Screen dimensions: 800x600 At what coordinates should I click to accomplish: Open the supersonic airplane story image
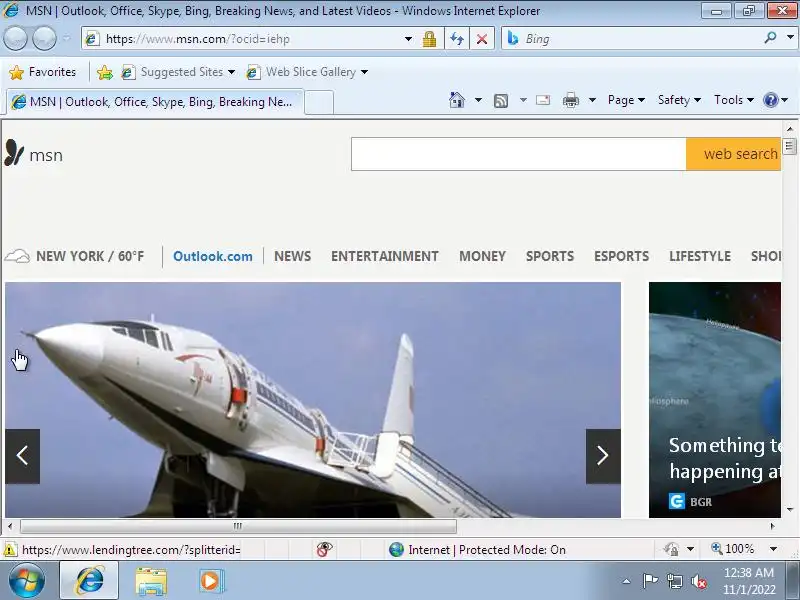pyautogui.click(x=313, y=400)
